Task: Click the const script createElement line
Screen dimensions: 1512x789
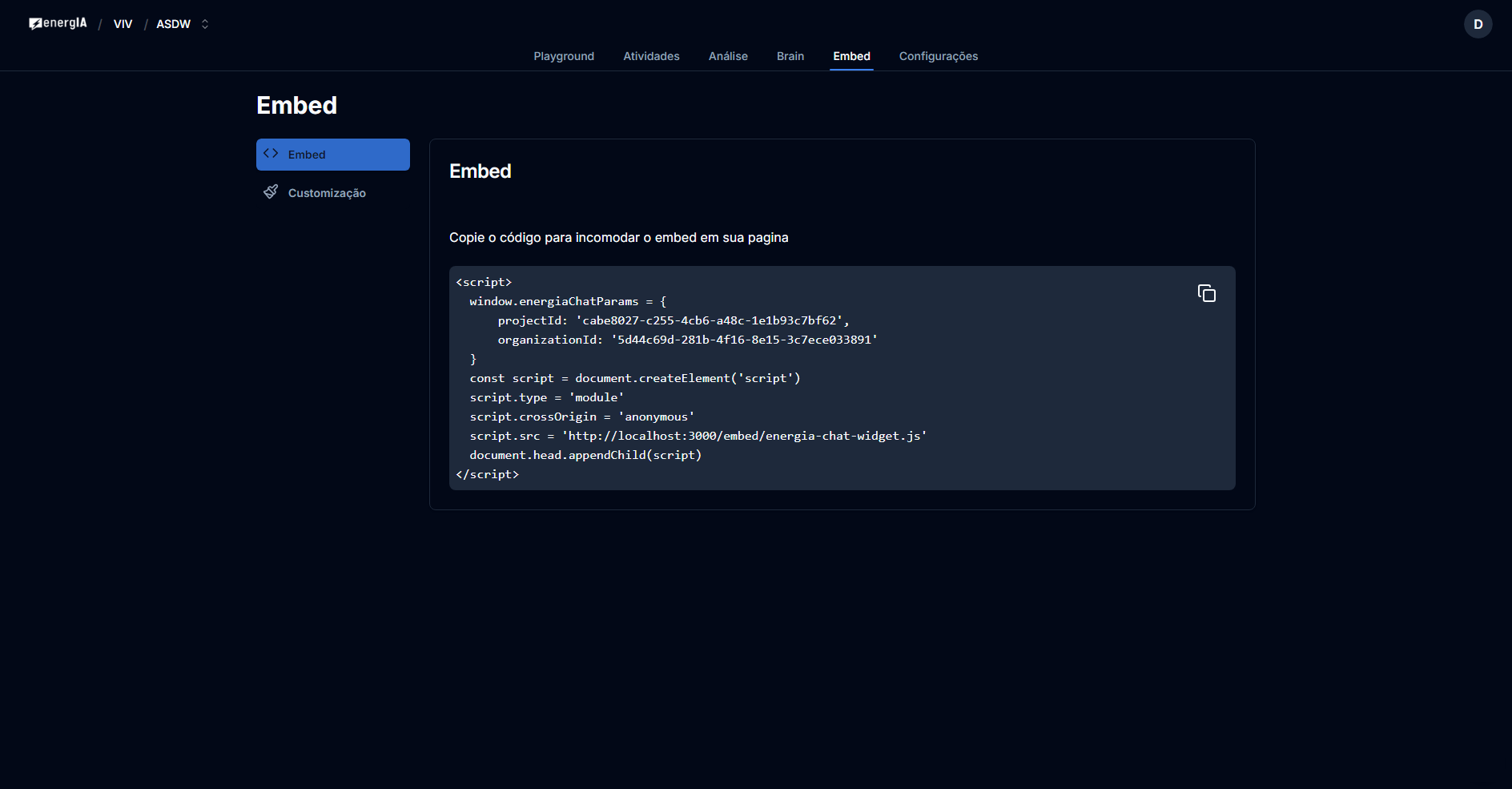Action: (635, 378)
